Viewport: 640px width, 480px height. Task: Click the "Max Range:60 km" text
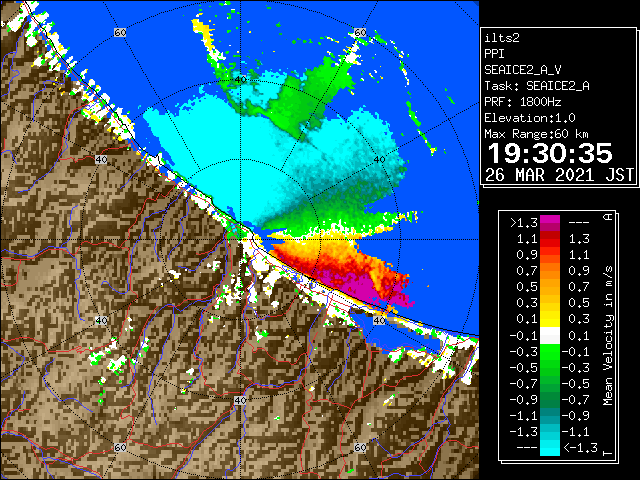(536, 134)
